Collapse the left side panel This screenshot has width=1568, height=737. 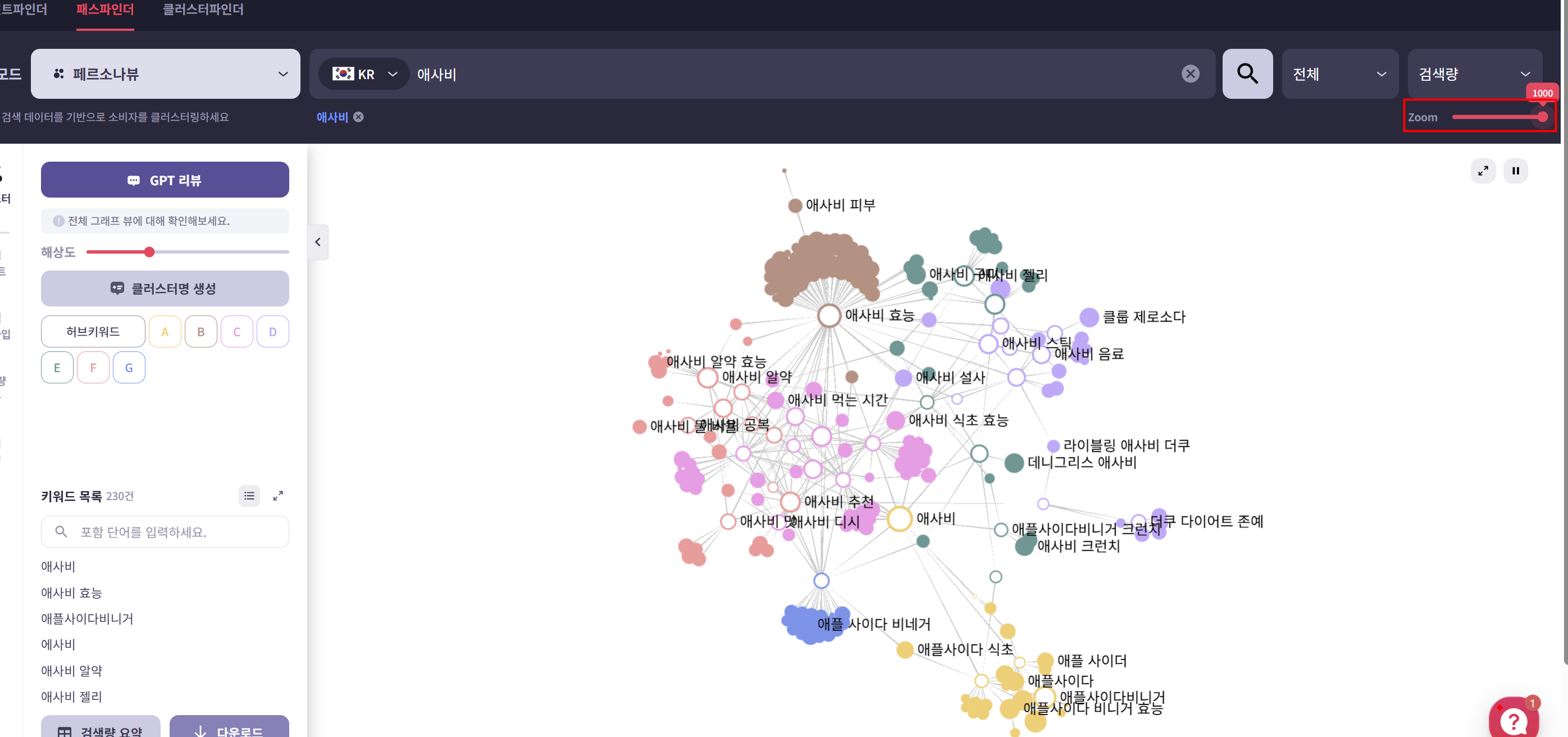(x=318, y=242)
